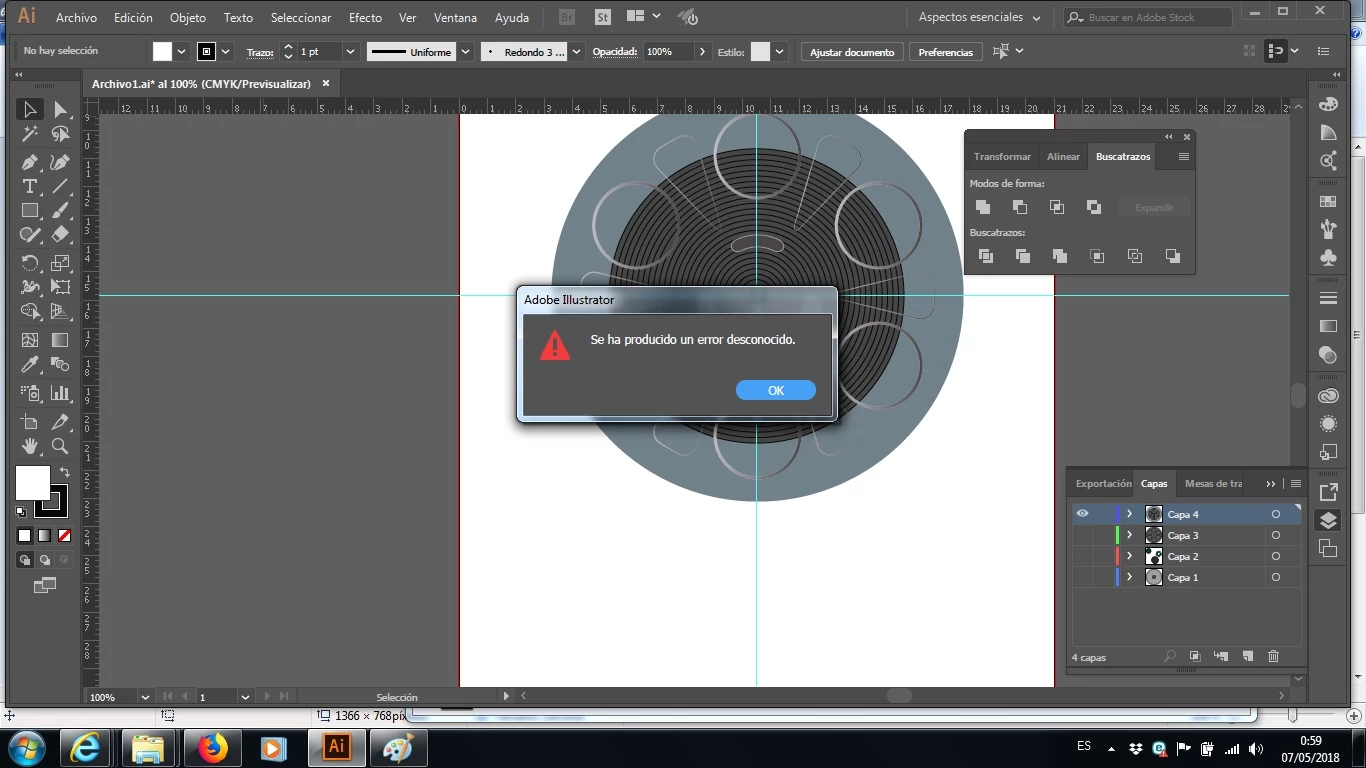Select the Mesh tool
Viewport: 1366px width, 768px height.
30,340
